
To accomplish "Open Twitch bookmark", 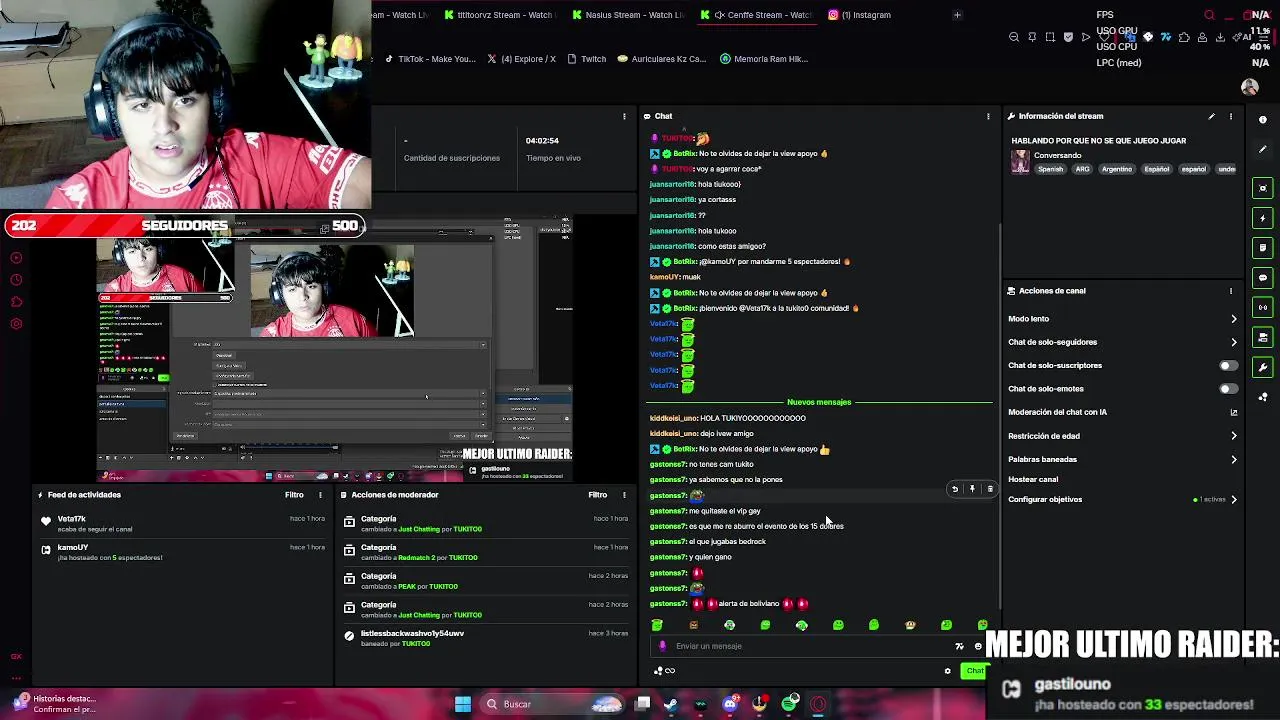I will point(587,59).
